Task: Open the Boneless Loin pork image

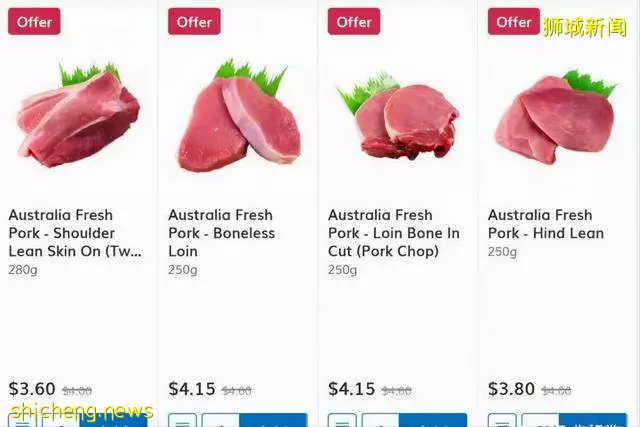Action: point(240,115)
